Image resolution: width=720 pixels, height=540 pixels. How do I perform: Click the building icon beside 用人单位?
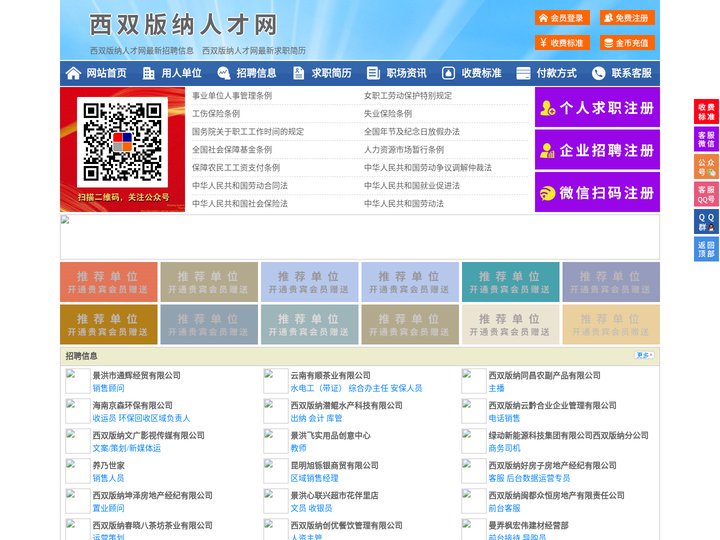[148, 73]
